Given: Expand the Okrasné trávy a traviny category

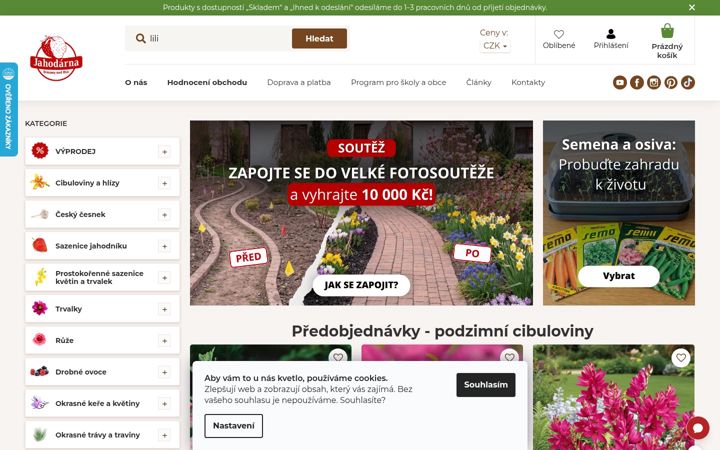Looking at the screenshot, I should pyautogui.click(x=164, y=435).
